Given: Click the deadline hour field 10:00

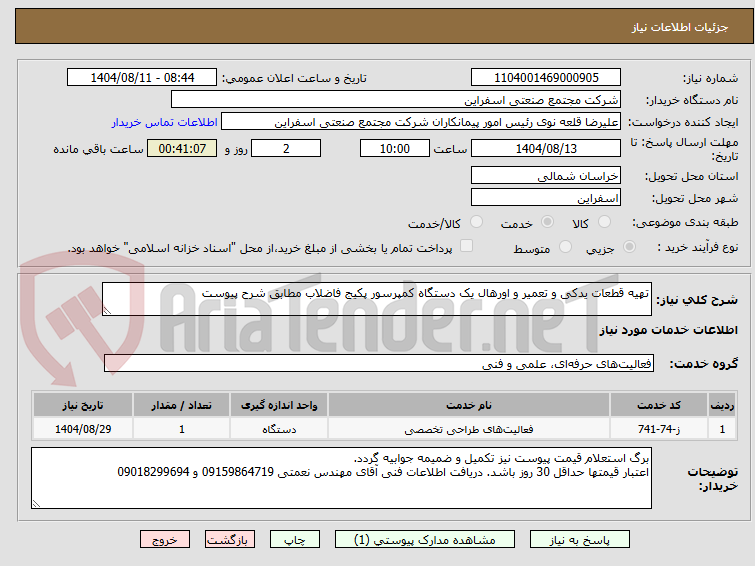Looking at the screenshot, I should pos(395,148).
